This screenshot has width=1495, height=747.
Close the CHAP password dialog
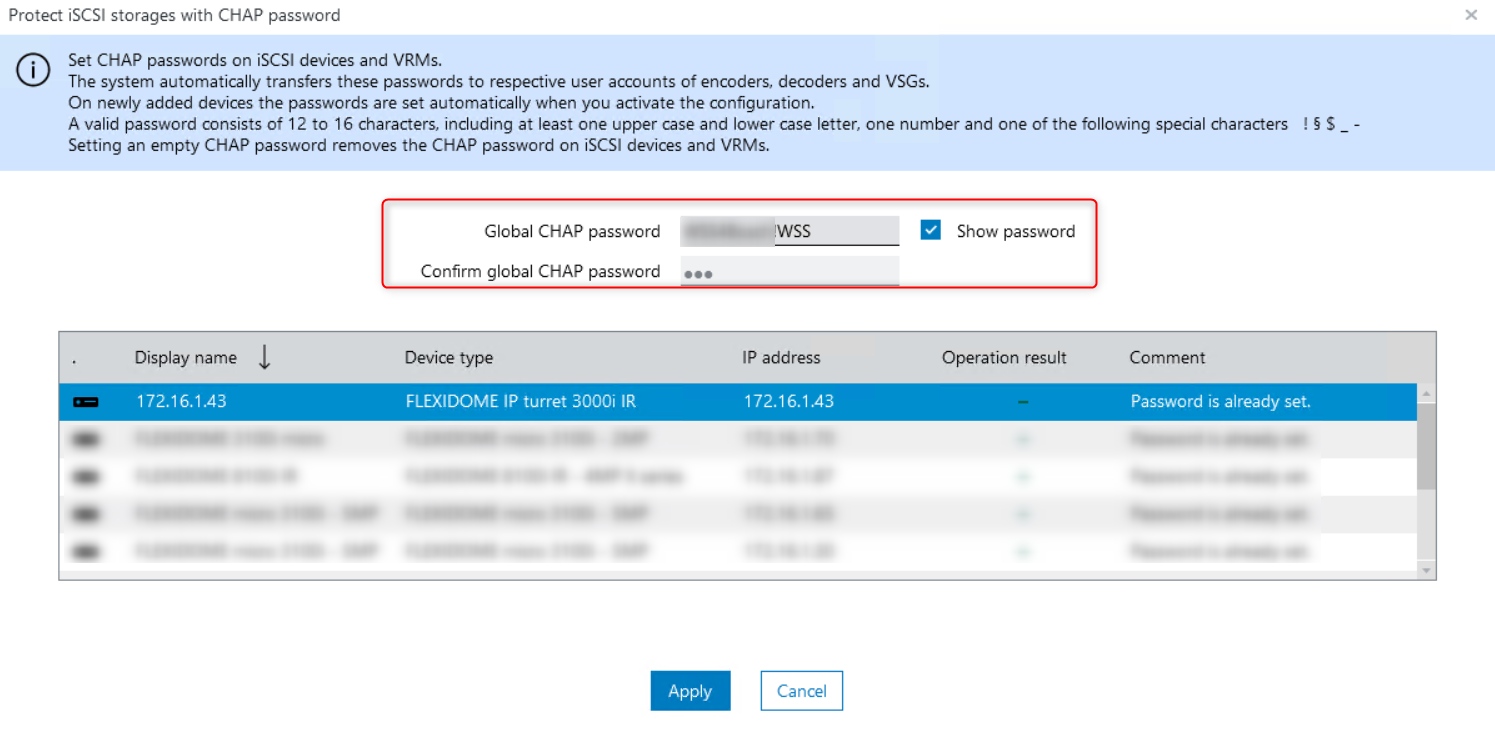1470,15
